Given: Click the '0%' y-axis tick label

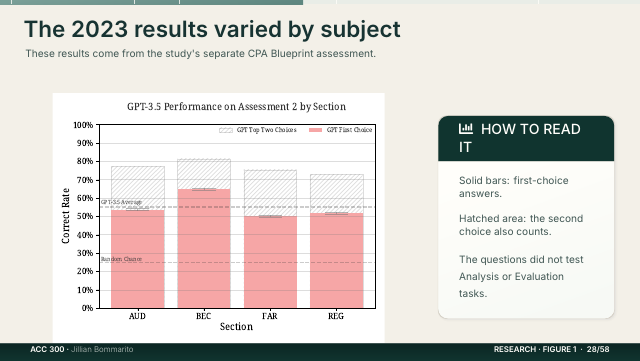Looking at the screenshot, I should point(87,308).
